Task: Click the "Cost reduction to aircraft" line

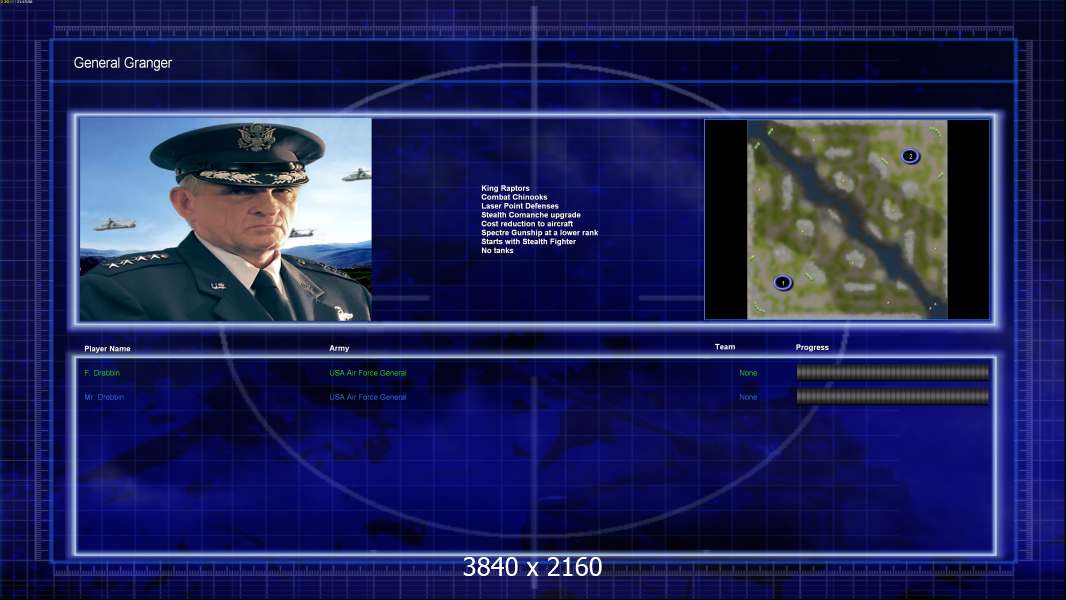Action: pos(527,224)
